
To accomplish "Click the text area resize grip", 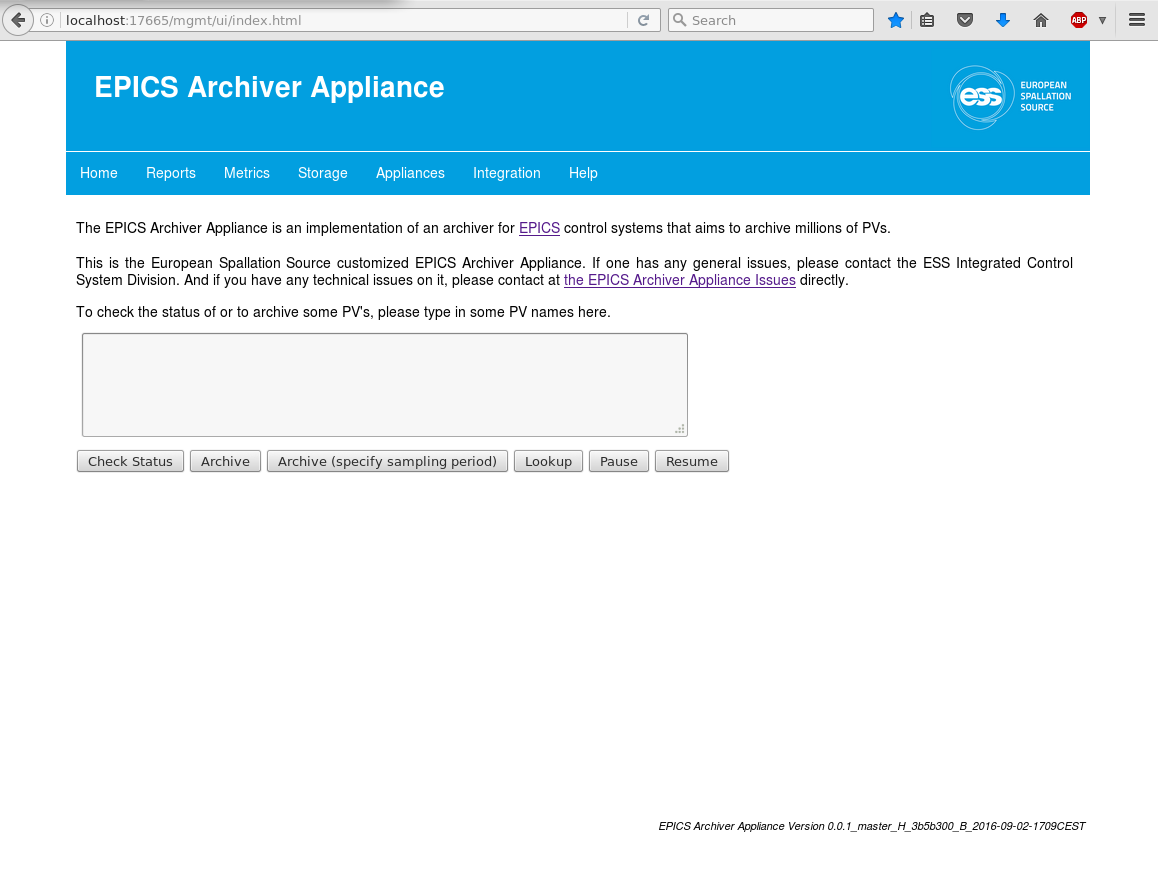I will [679, 429].
